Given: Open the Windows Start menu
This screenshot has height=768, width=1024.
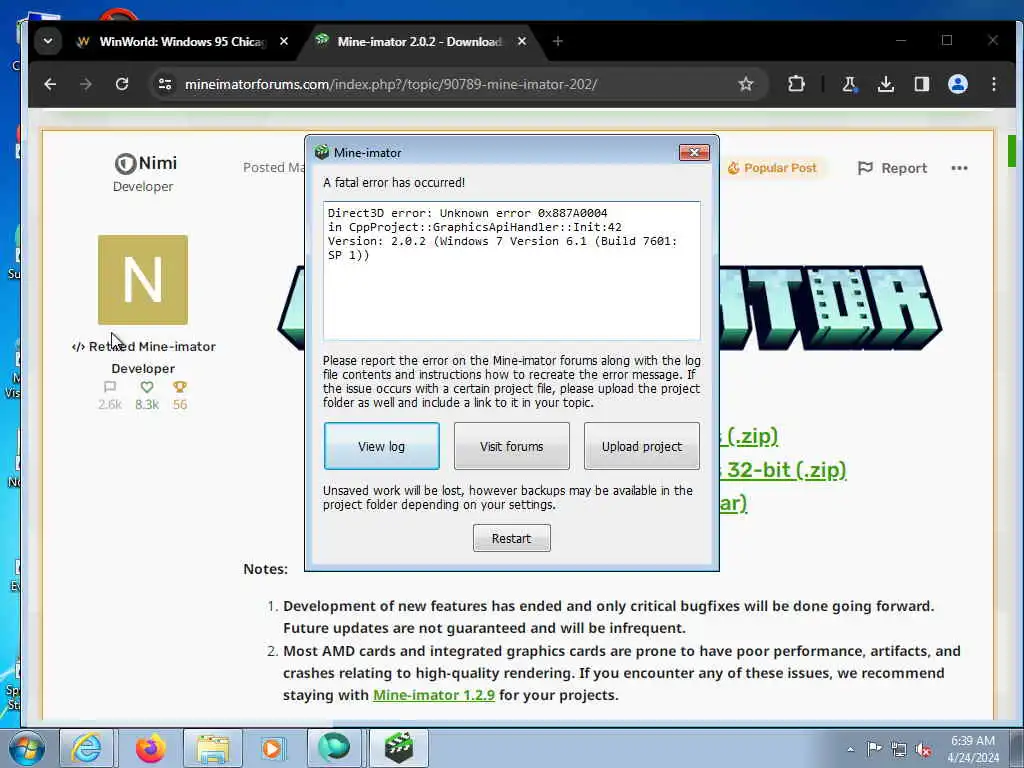Looking at the screenshot, I should click(26, 748).
